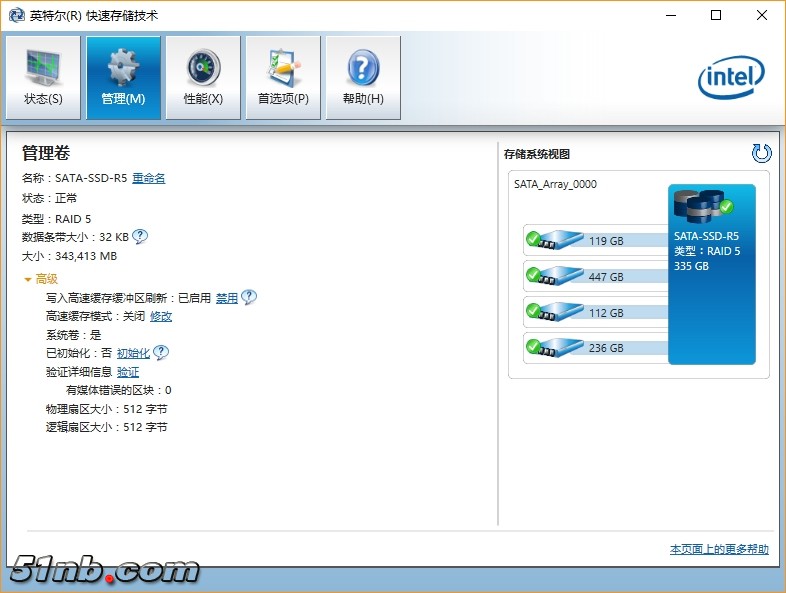The image size is (786, 593).
Task: Open 本页面上的更多帮助 link
Action: [719, 549]
